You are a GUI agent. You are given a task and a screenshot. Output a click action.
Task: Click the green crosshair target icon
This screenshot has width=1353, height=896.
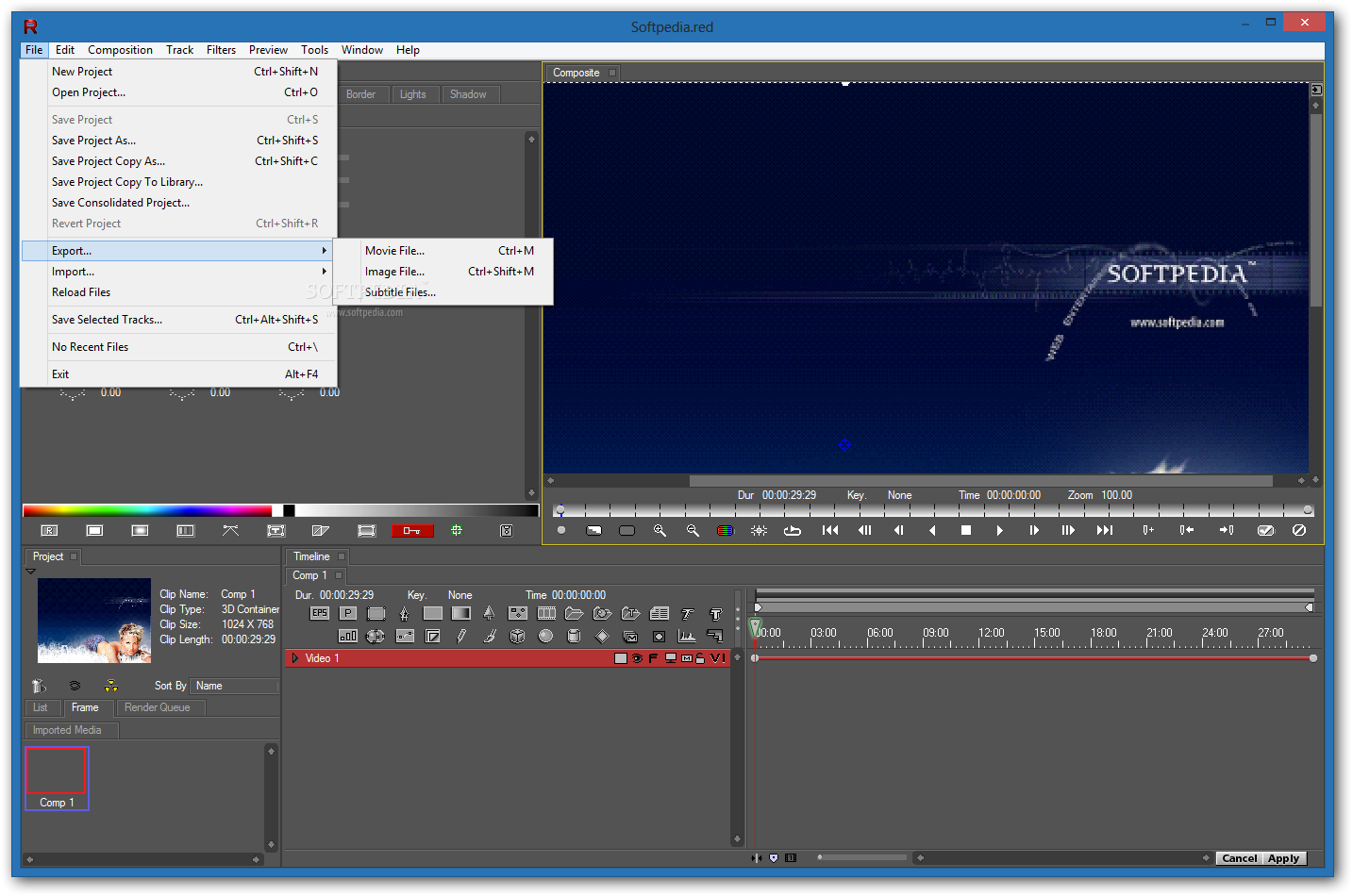click(x=457, y=530)
